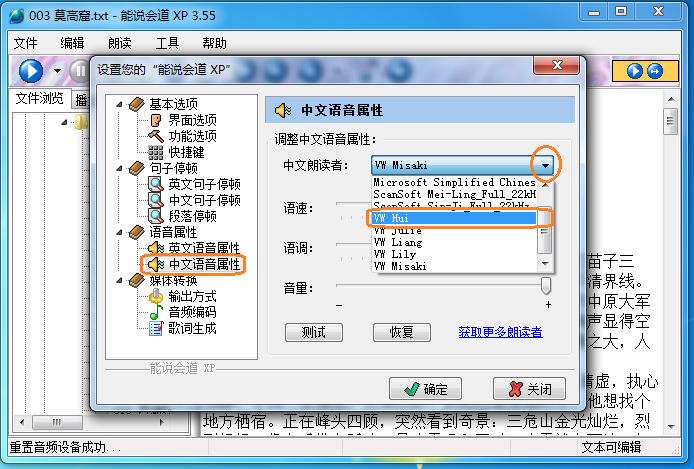Click the 测试 test button

click(x=314, y=332)
